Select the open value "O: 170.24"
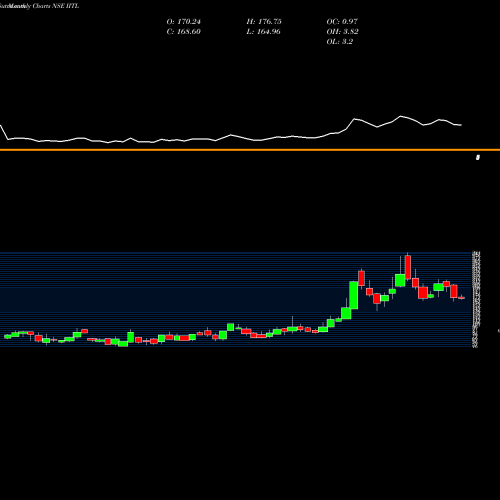The image size is (500, 500). 184,22
